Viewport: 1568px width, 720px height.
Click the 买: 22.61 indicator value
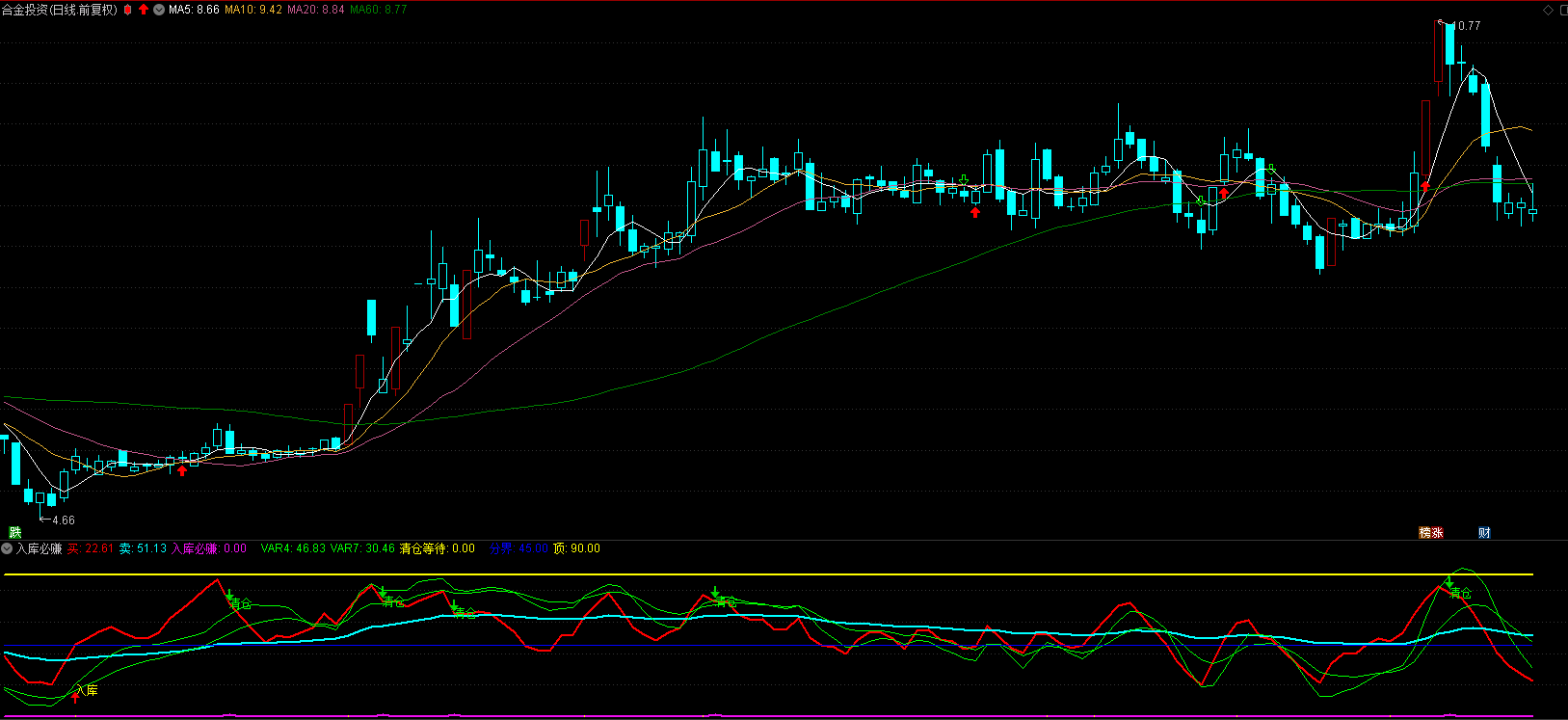91,548
